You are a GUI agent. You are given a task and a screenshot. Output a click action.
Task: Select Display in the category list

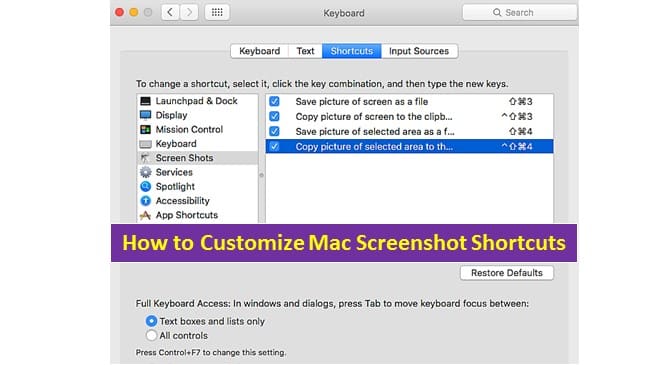click(197, 115)
